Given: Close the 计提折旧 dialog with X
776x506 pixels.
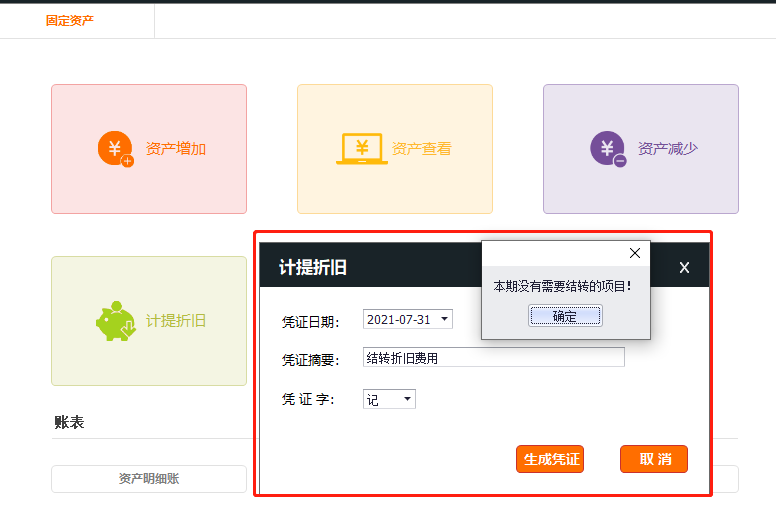Looking at the screenshot, I should click(684, 268).
